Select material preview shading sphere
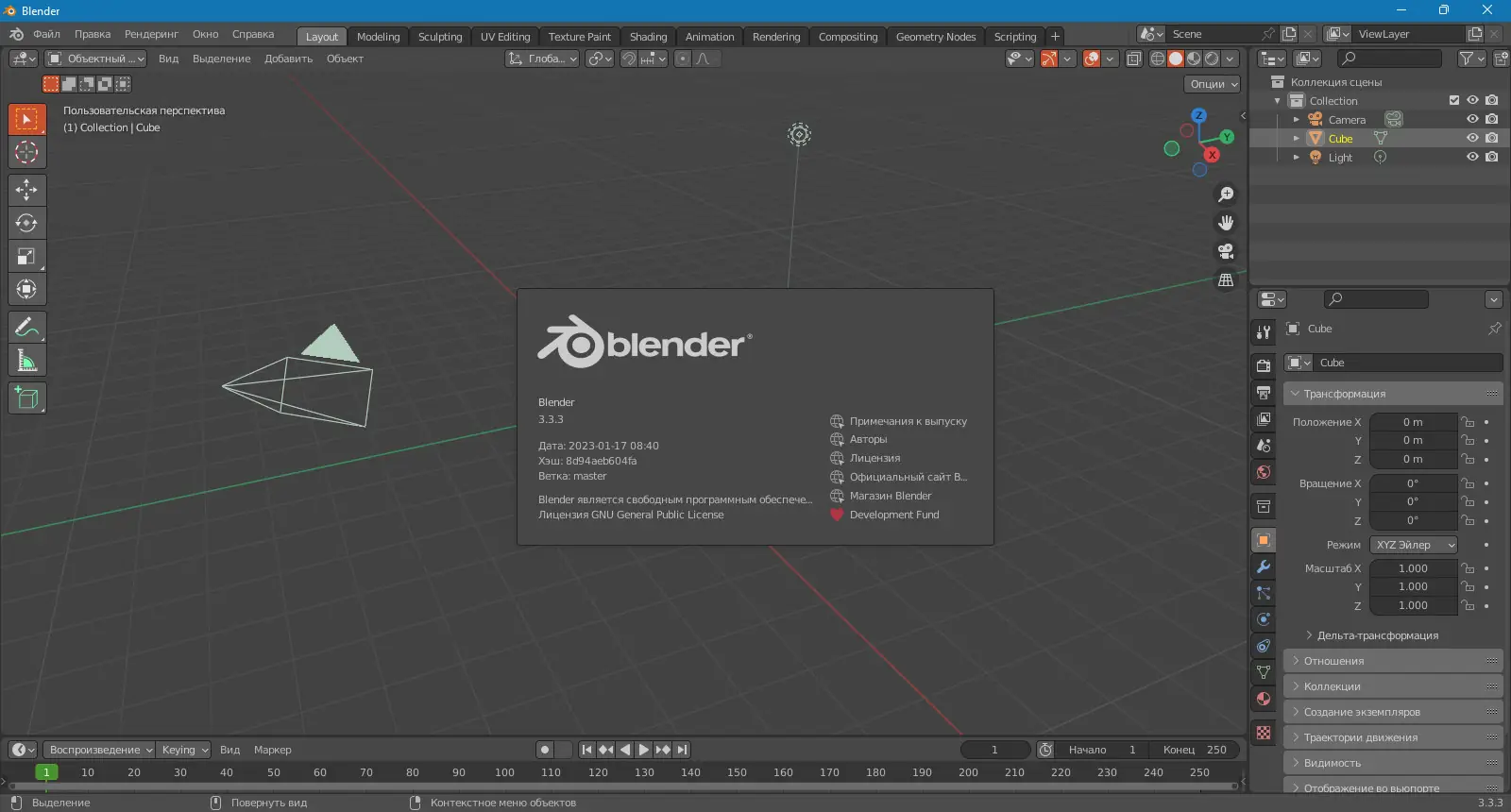1511x812 pixels. [x=1194, y=59]
